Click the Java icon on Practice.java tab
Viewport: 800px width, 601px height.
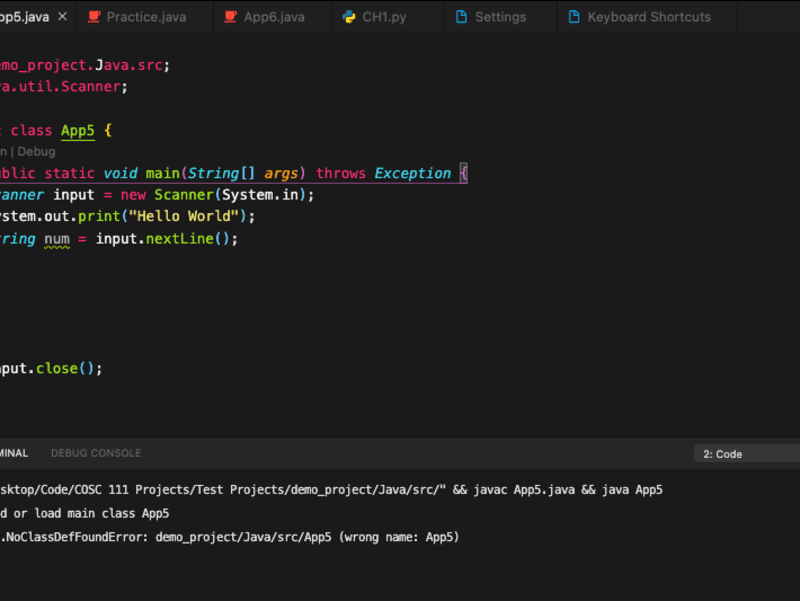point(94,17)
